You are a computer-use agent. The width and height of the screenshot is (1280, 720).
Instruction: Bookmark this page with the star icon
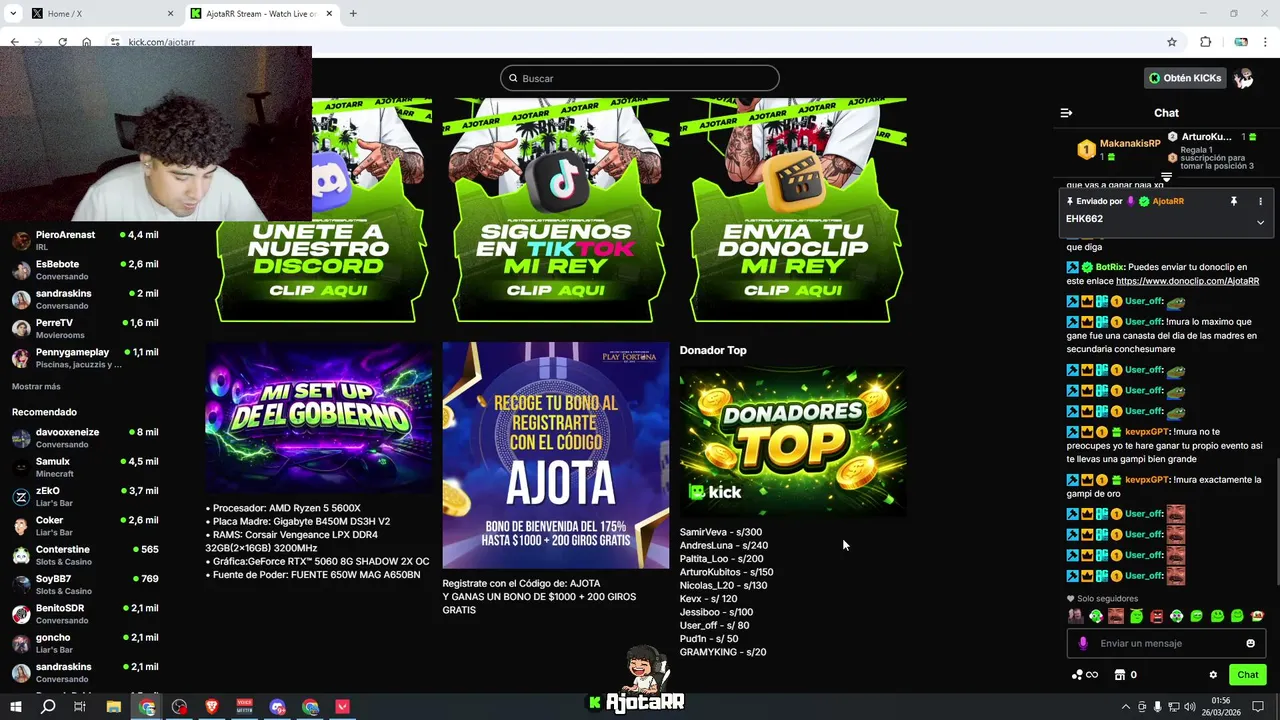[1172, 42]
